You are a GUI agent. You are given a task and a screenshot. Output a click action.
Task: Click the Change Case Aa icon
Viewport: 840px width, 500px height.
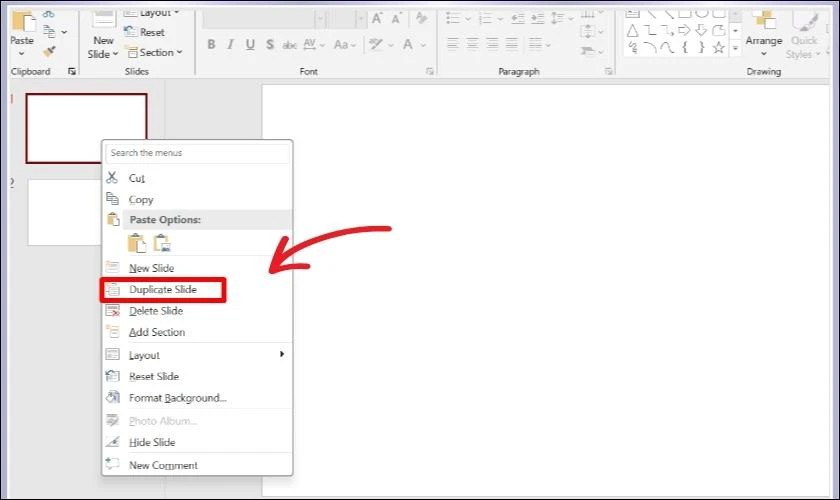(341, 44)
